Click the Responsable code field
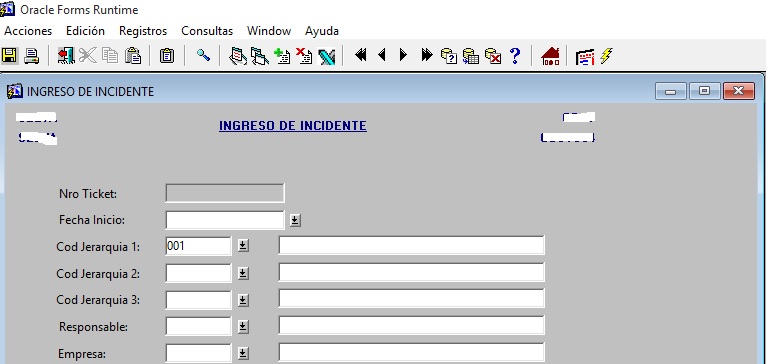766x364 pixels. [x=198, y=326]
